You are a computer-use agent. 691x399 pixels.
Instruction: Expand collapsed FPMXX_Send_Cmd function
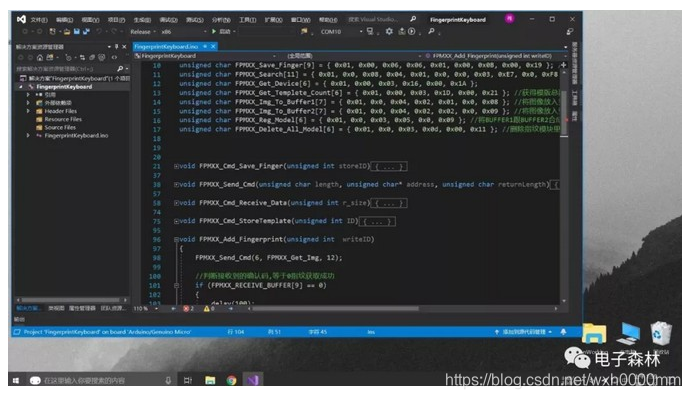pyautogui.click(x=176, y=185)
